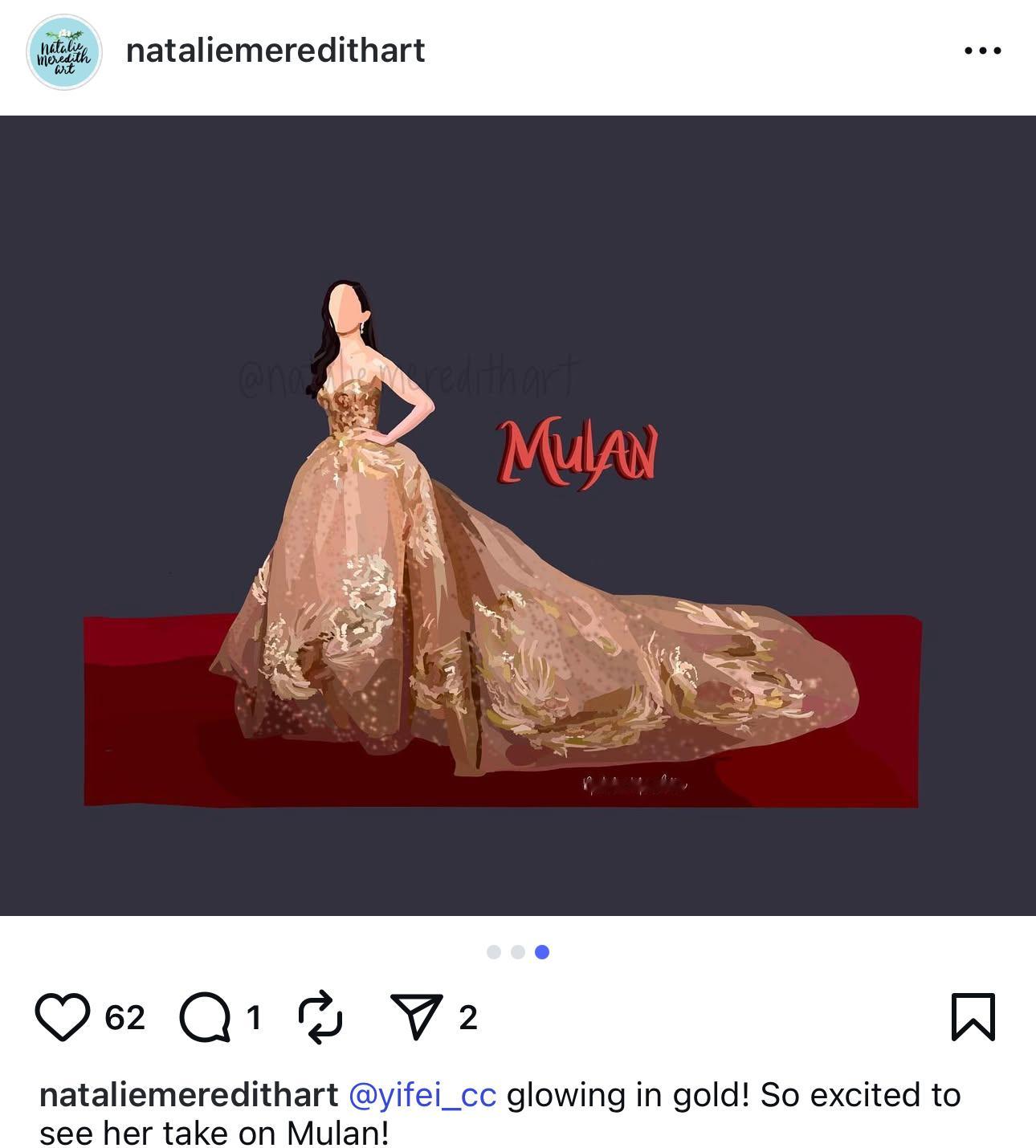Tap the red Mulan title in artwork
This screenshot has width=1036, height=1148.
[577, 454]
